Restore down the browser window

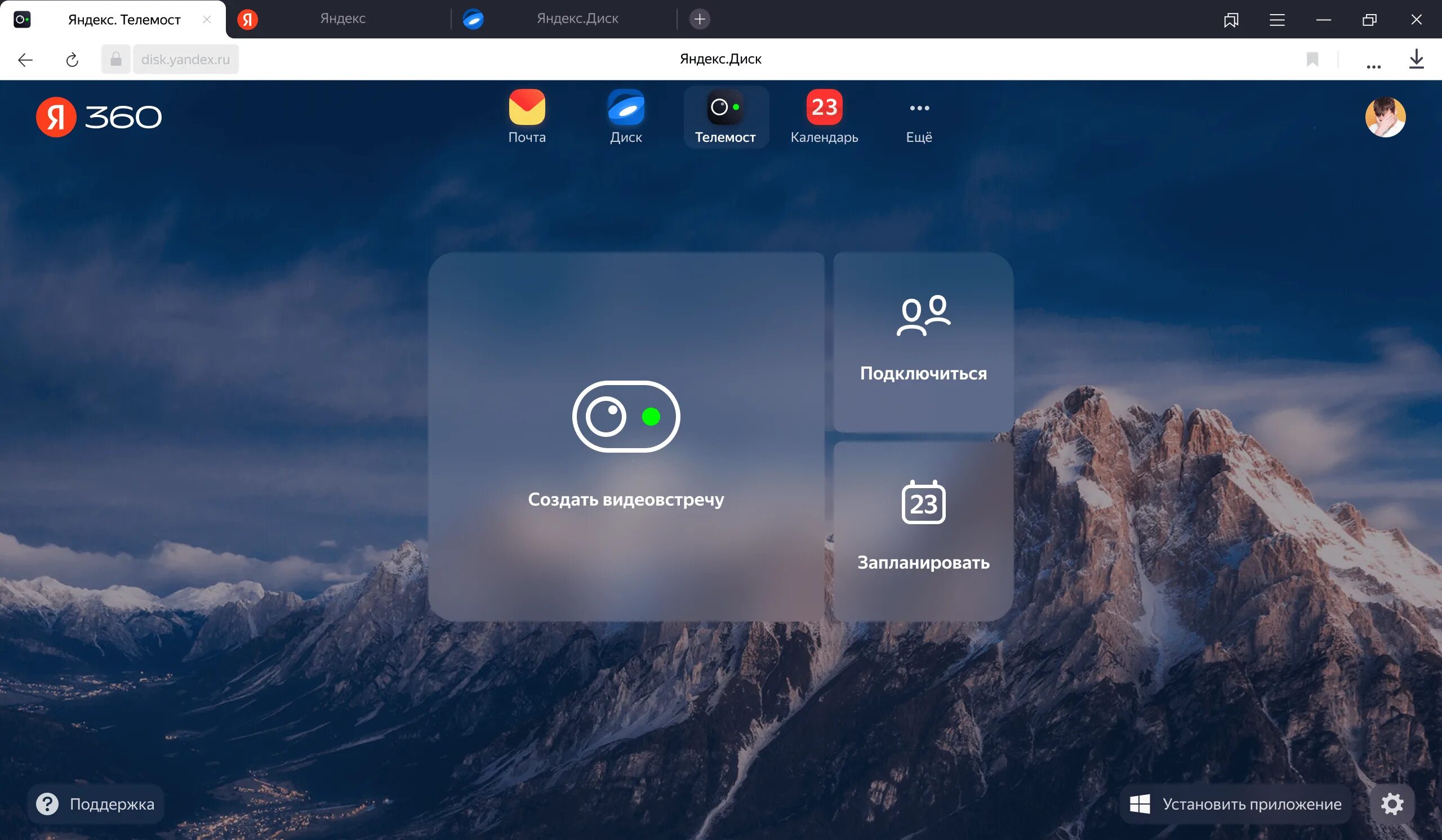[1369, 20]
